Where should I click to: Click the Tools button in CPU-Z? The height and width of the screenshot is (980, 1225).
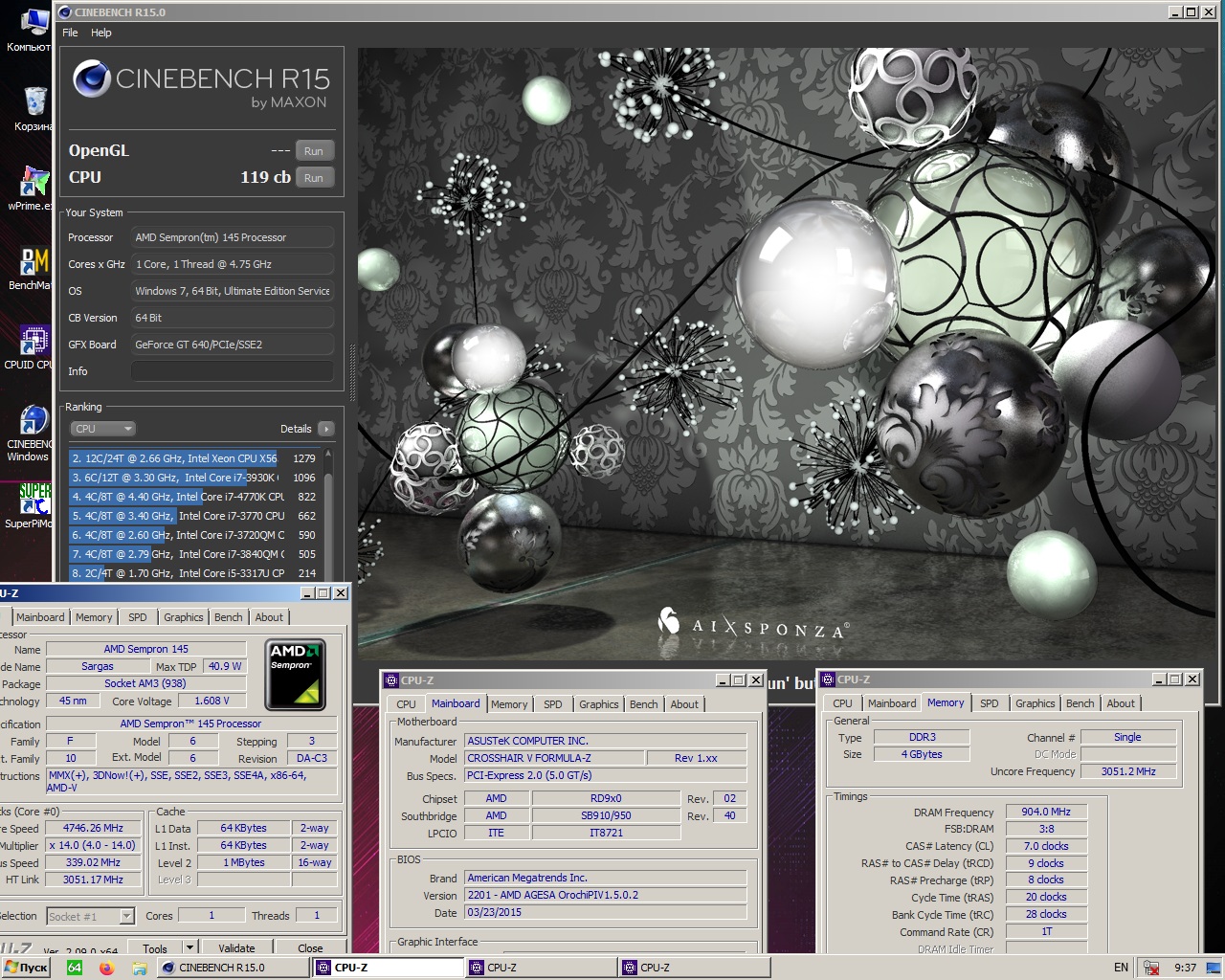155,948
